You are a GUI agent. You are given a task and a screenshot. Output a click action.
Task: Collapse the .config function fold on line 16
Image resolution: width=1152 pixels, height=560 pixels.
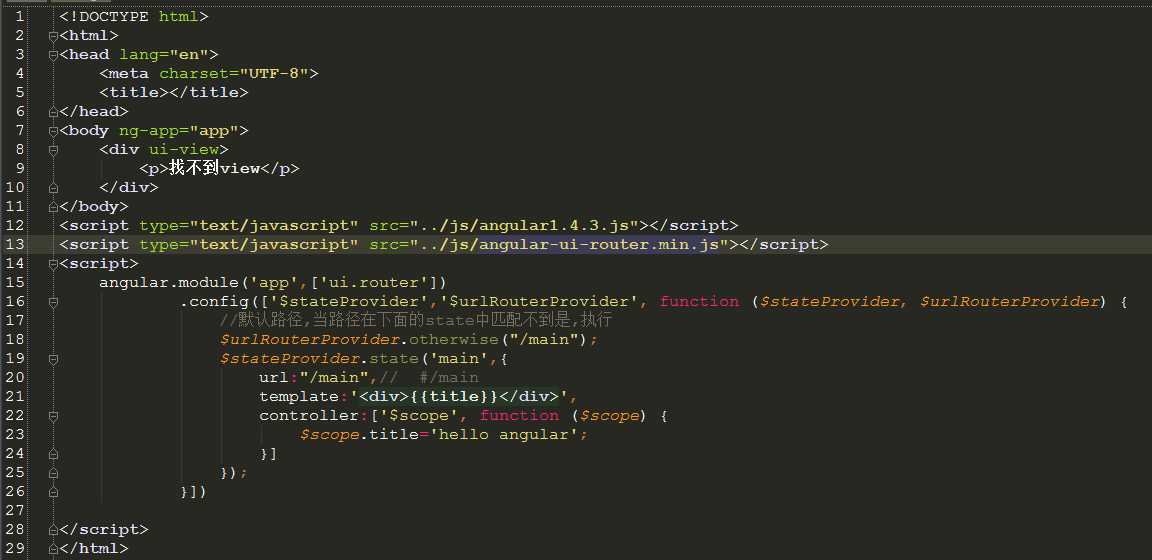tap(53, 301)
